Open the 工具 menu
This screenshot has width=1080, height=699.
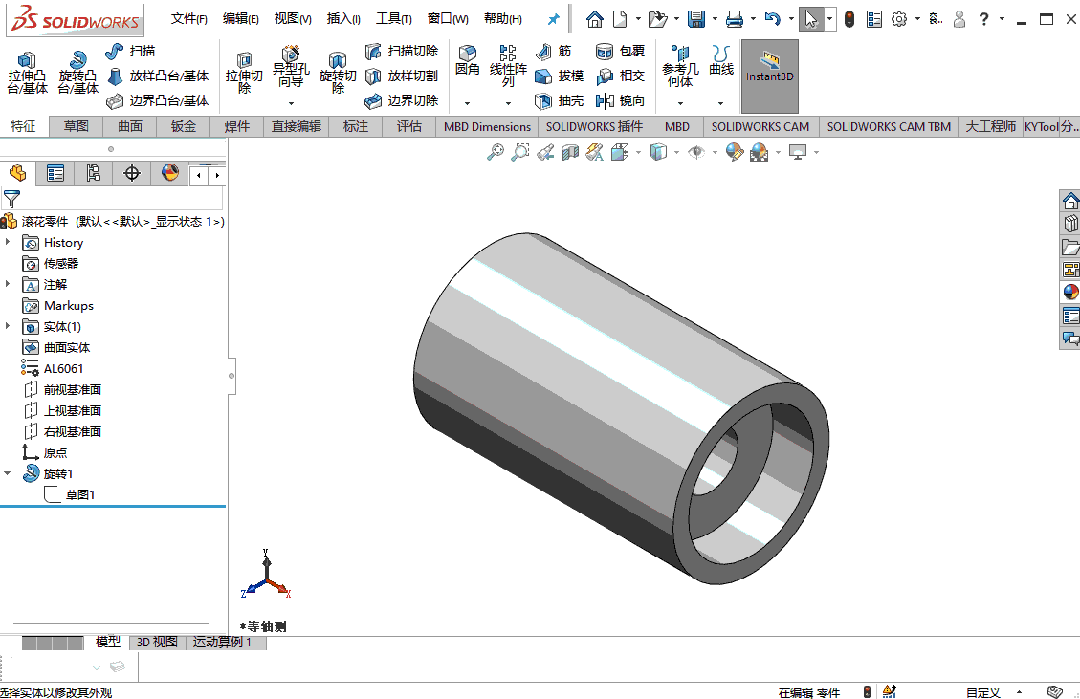(394, 19)
